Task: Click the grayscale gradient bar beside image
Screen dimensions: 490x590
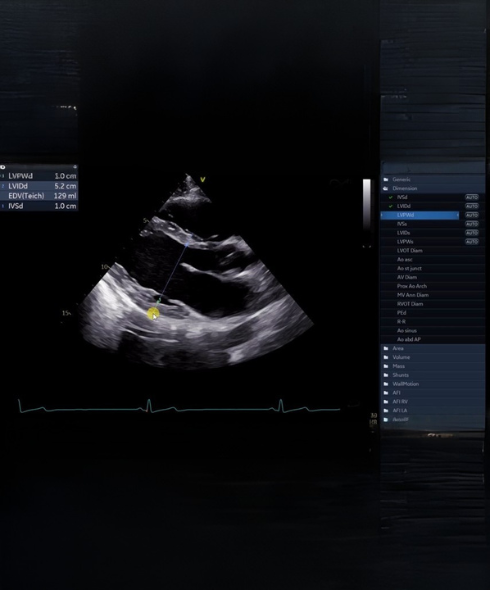Action: click(x=367, y=204)
